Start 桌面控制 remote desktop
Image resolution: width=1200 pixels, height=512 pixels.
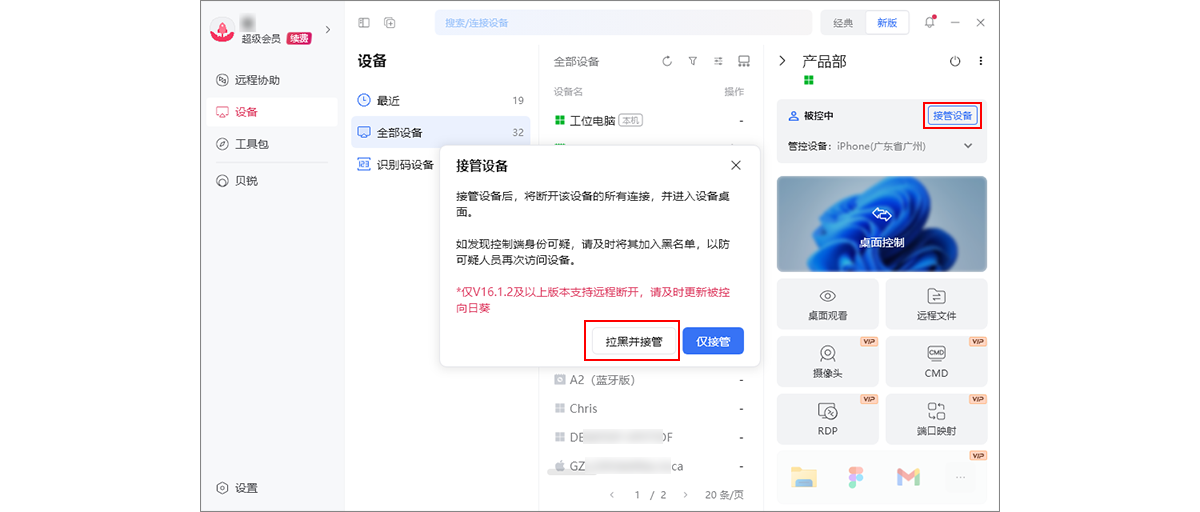pos(882,225)
